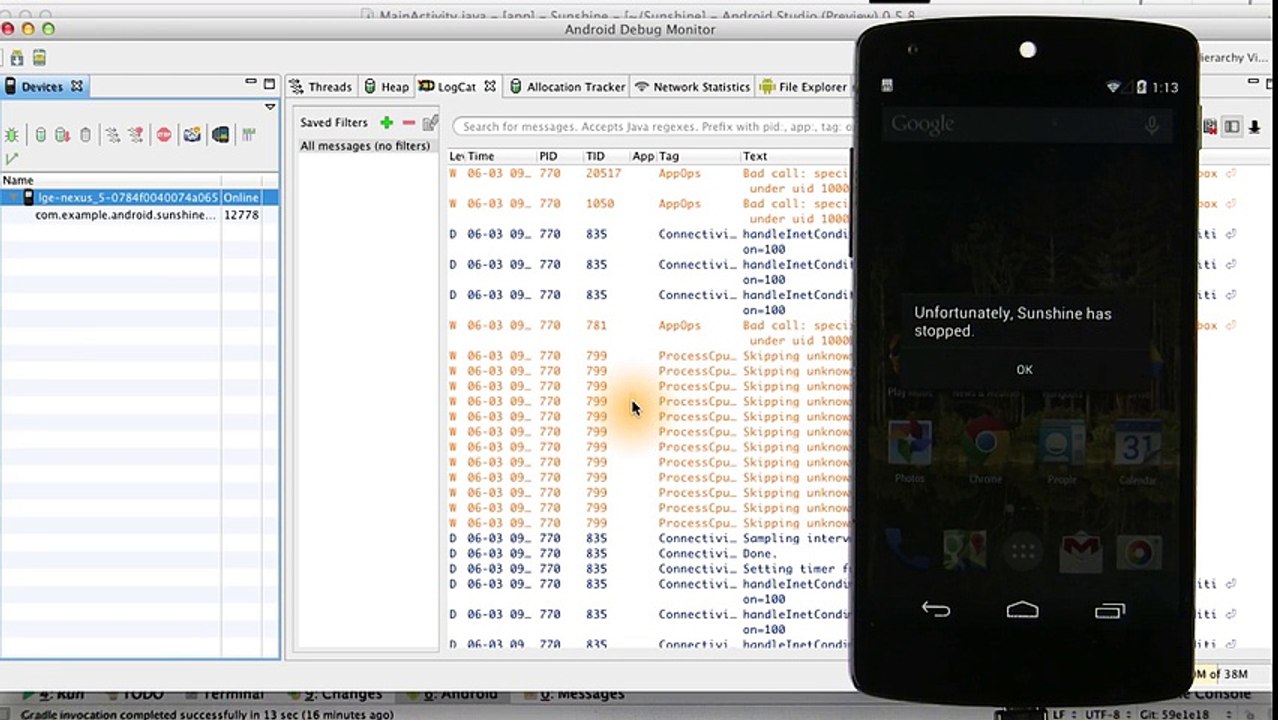Edit selected LogCat filter icon
The image size is (1278, 720).
coord(430,122)
